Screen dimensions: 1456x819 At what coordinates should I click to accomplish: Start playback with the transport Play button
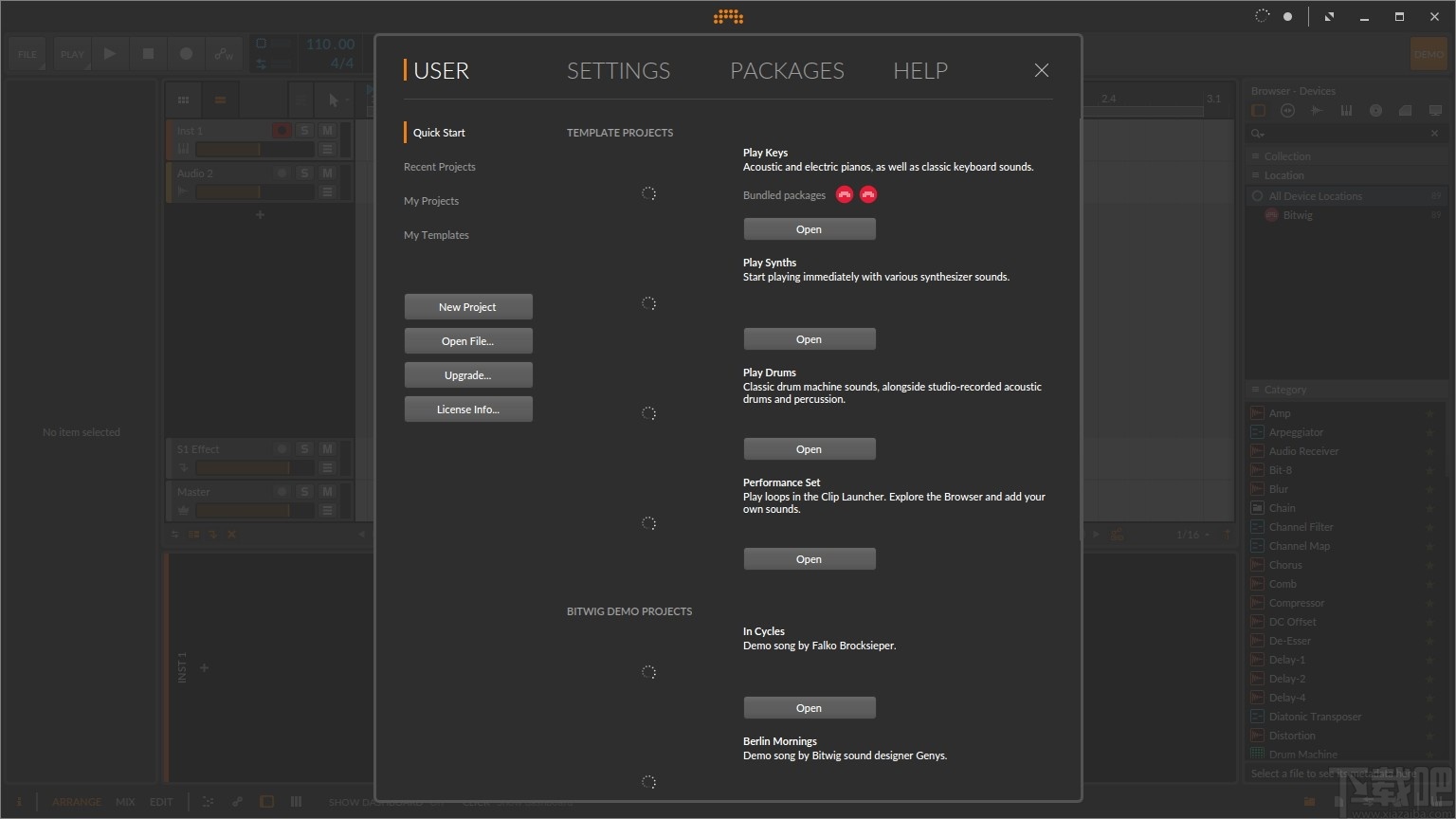click(x=110, y=54)
